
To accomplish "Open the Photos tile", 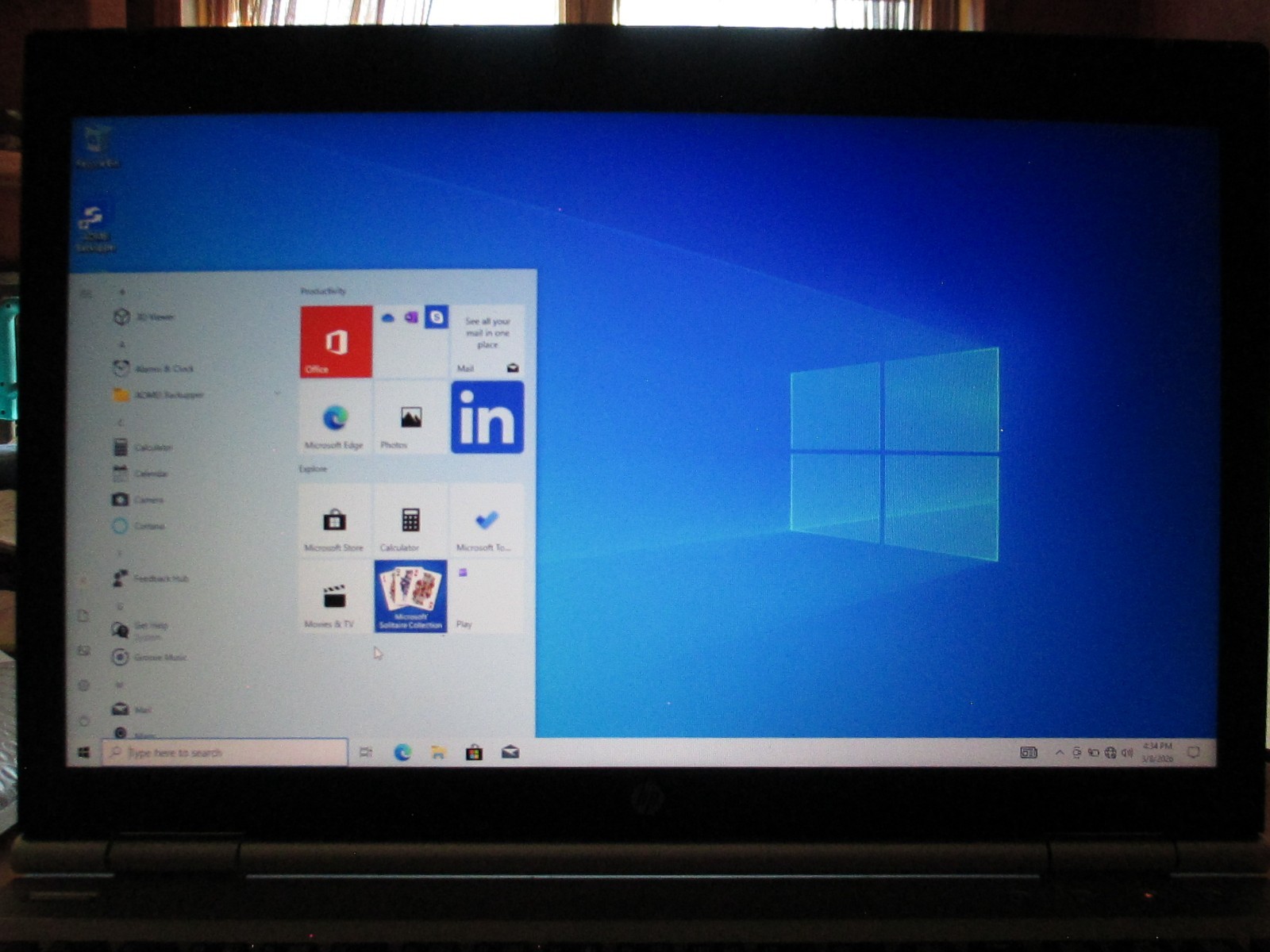I will tap(410, 419).
